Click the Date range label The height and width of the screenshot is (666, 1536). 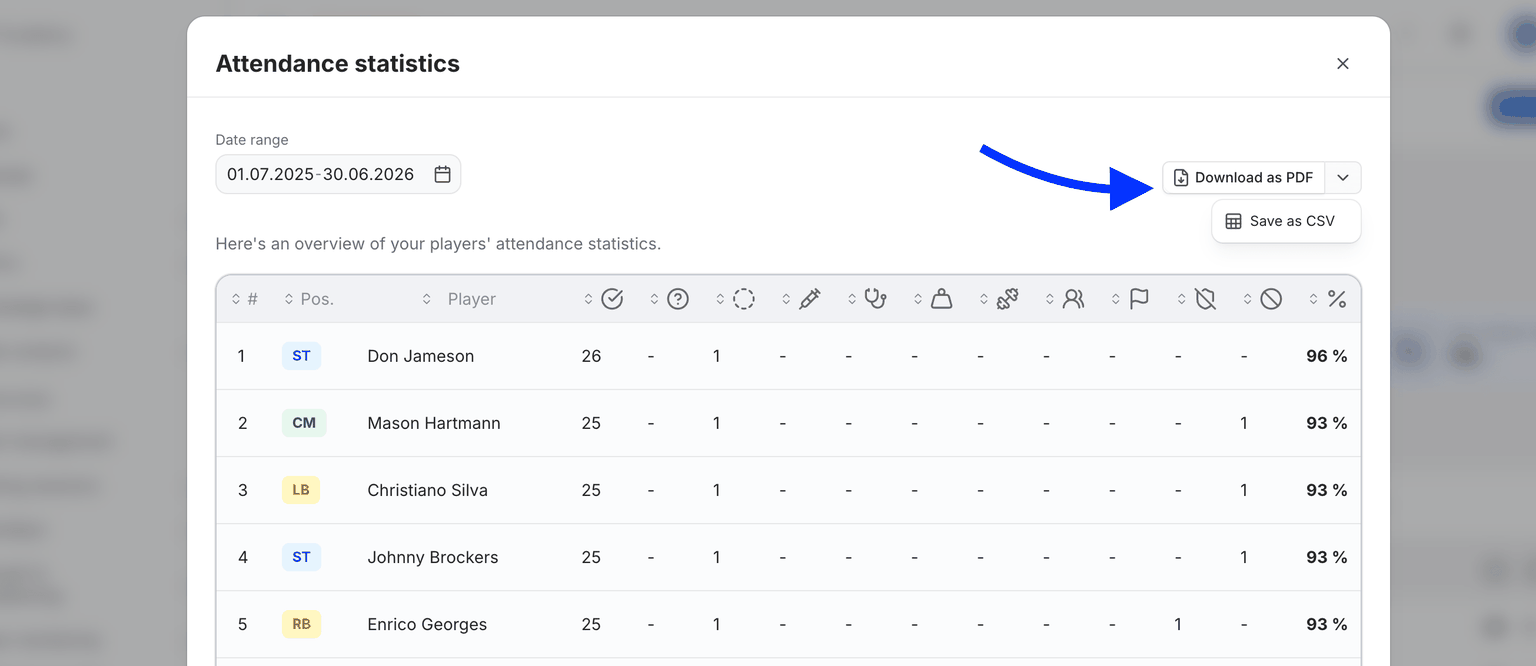252,140
